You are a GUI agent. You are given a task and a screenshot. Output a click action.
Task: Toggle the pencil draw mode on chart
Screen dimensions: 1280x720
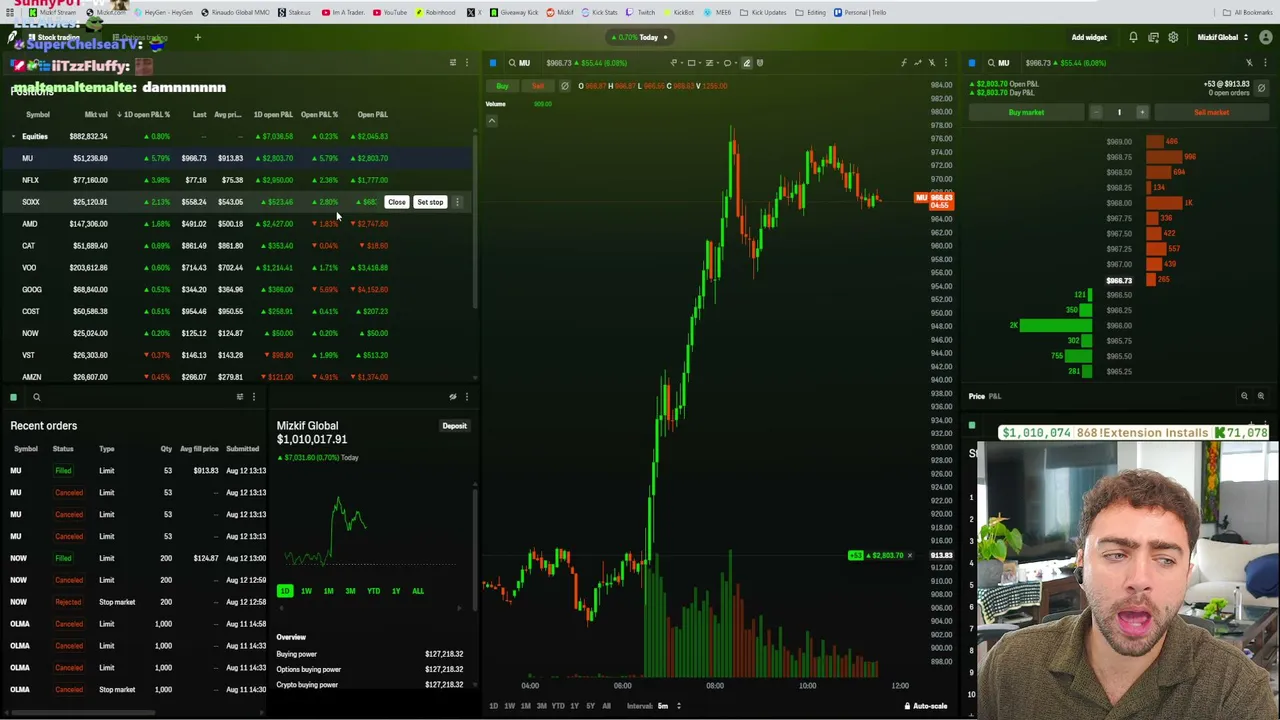tap(746, 63)
